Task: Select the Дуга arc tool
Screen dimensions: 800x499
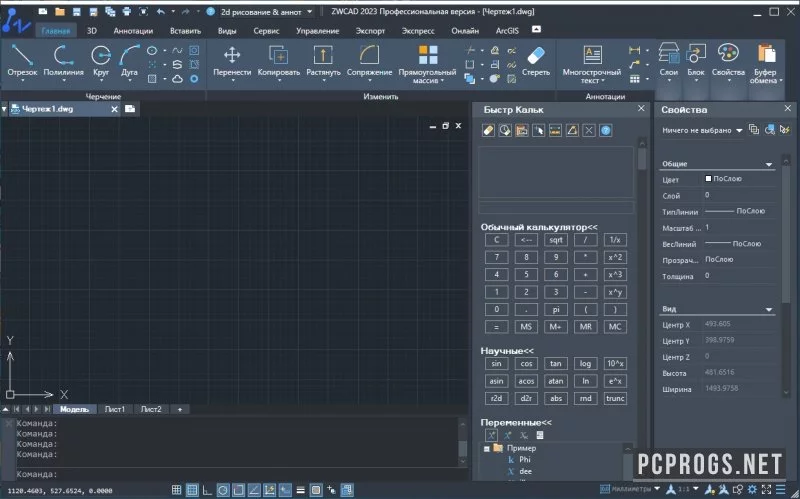Action: coord(130,61)
